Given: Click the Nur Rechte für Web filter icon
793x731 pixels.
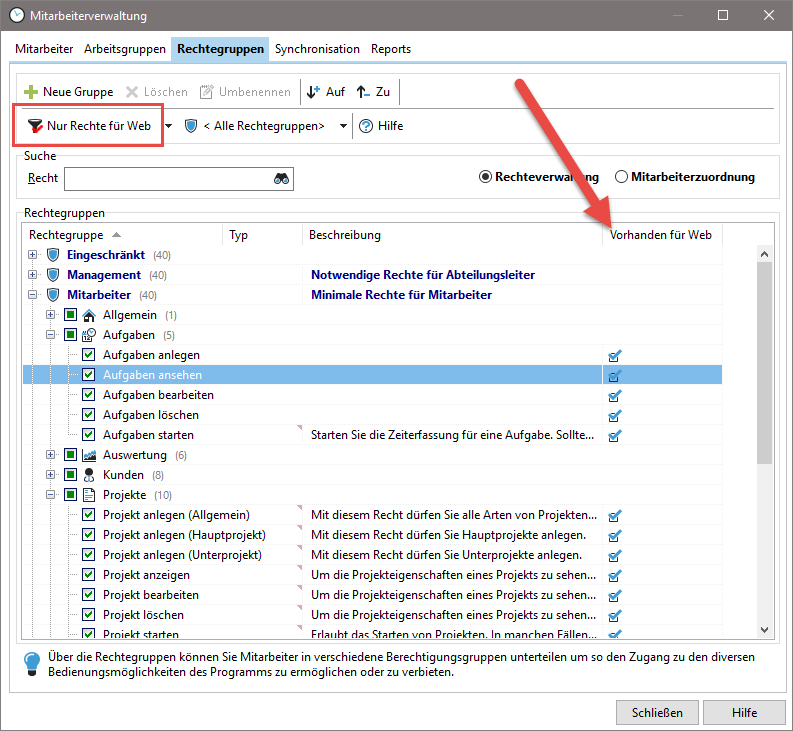Looking at the screenshot, I should click(35, 127).
